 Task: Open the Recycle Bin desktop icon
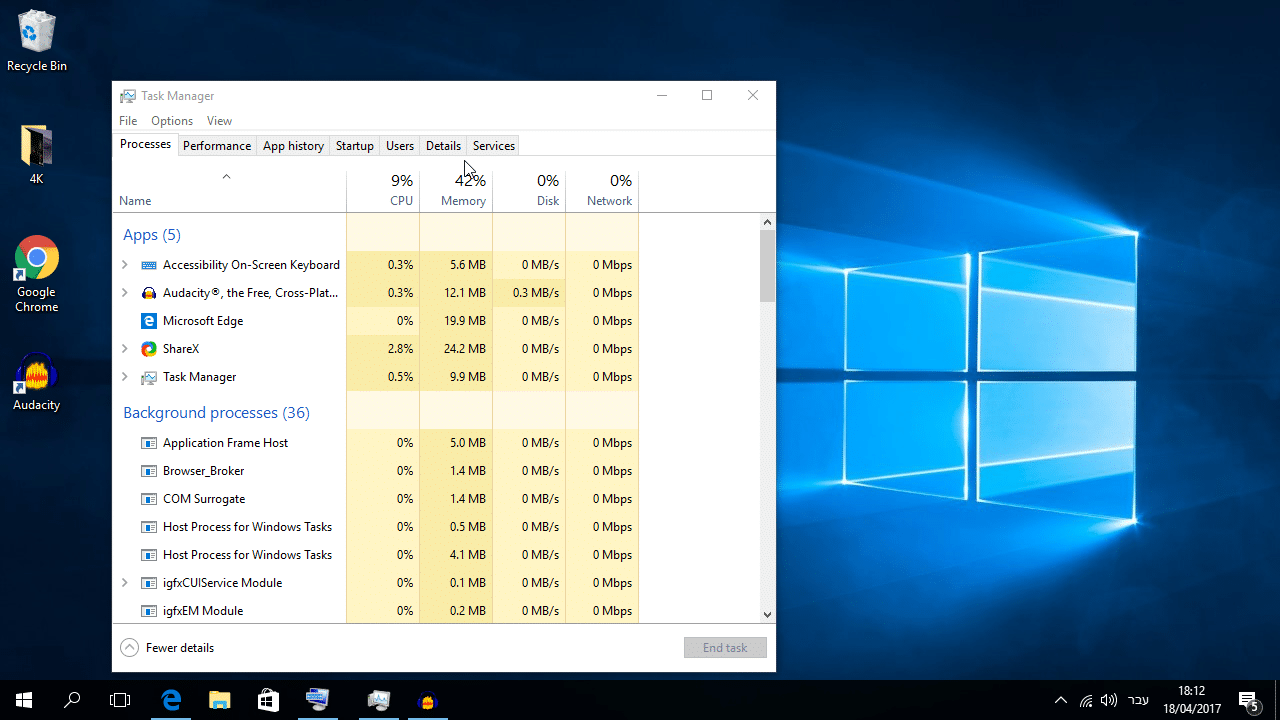37,40
